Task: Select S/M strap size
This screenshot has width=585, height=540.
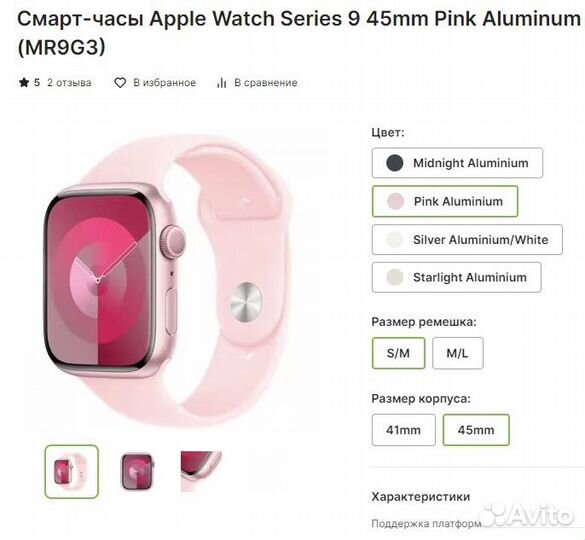Action: click(398, 353)
